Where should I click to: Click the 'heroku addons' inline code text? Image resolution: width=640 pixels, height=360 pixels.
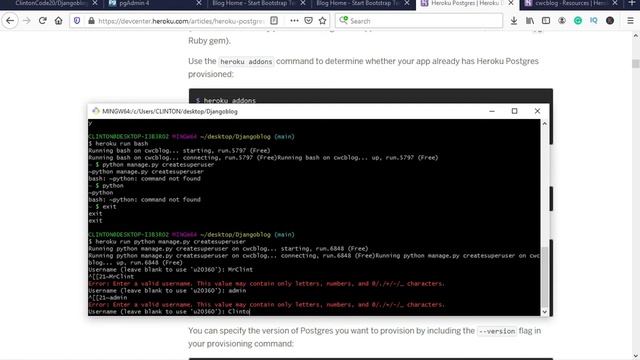click(x=246, y=62)
